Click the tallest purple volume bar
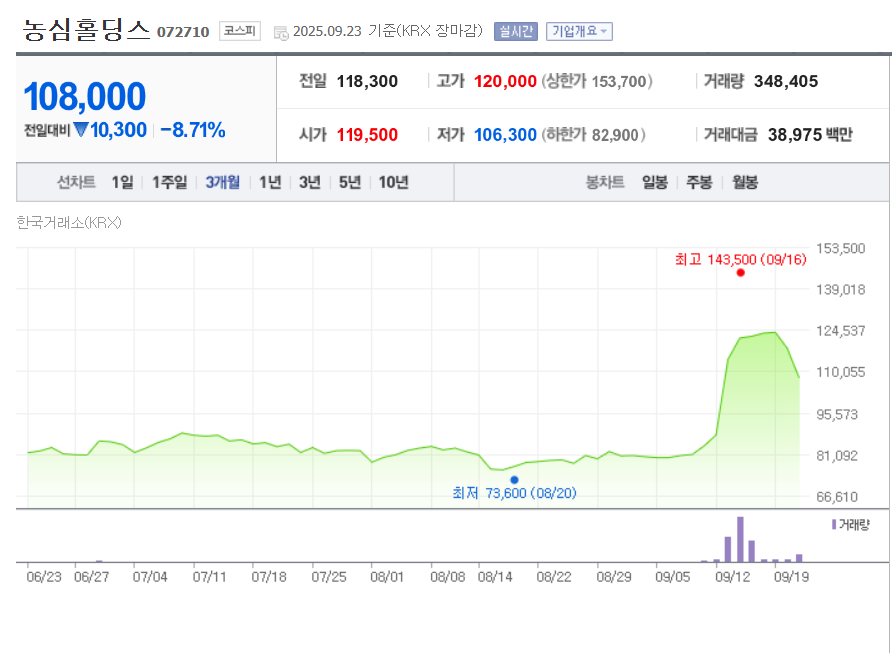Image resolution: width=892 pixels, height=653 pixels. tap(740, 539)
